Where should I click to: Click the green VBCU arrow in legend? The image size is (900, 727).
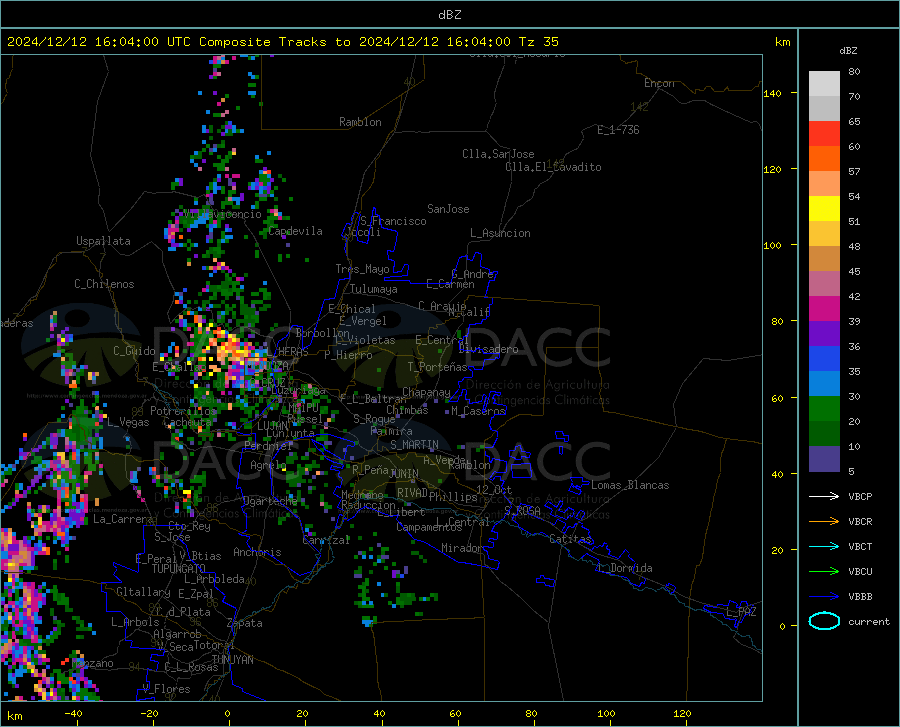pyautogui.click(x=824, y=571)
